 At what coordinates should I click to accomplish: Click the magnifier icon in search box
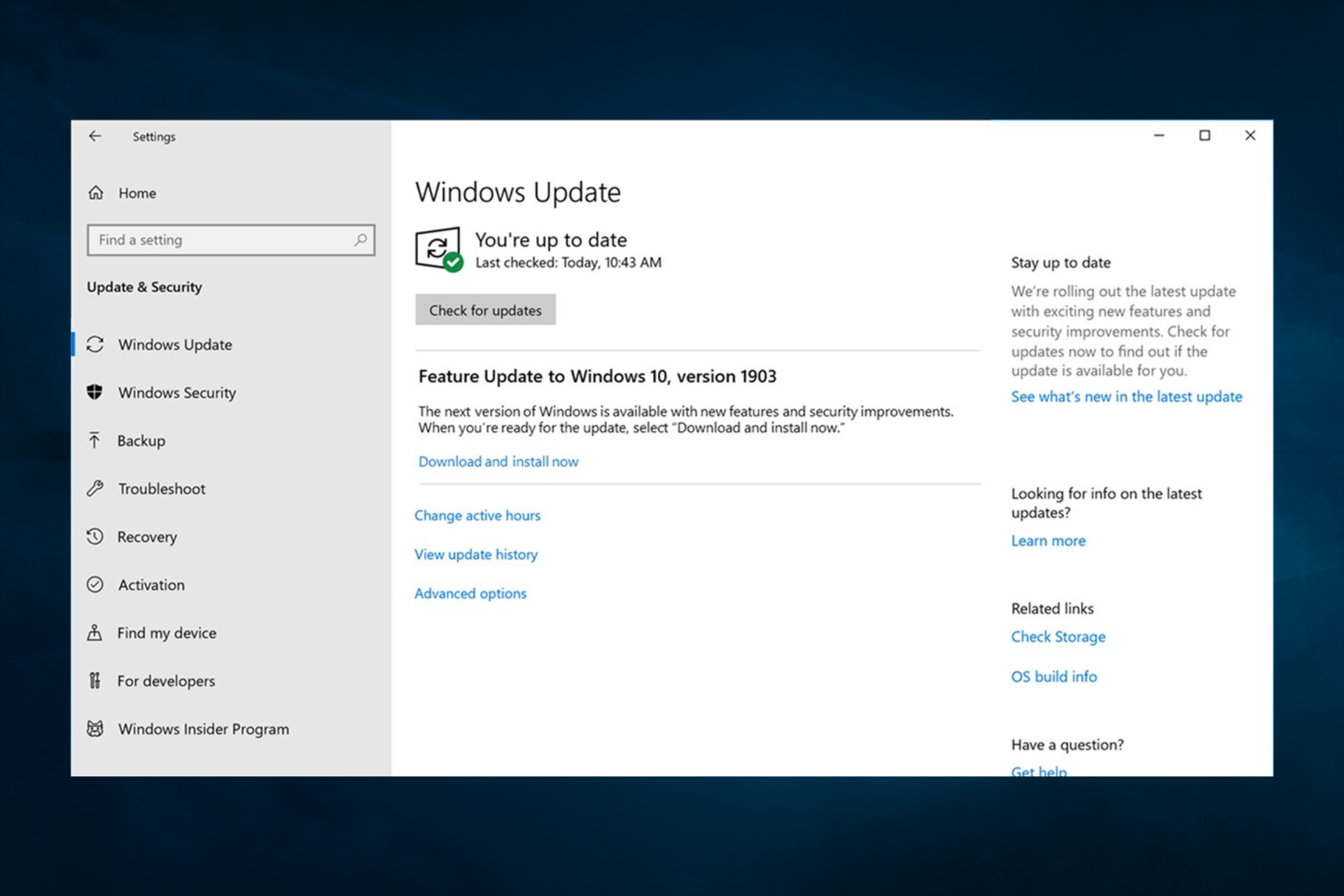click(360, 240)
